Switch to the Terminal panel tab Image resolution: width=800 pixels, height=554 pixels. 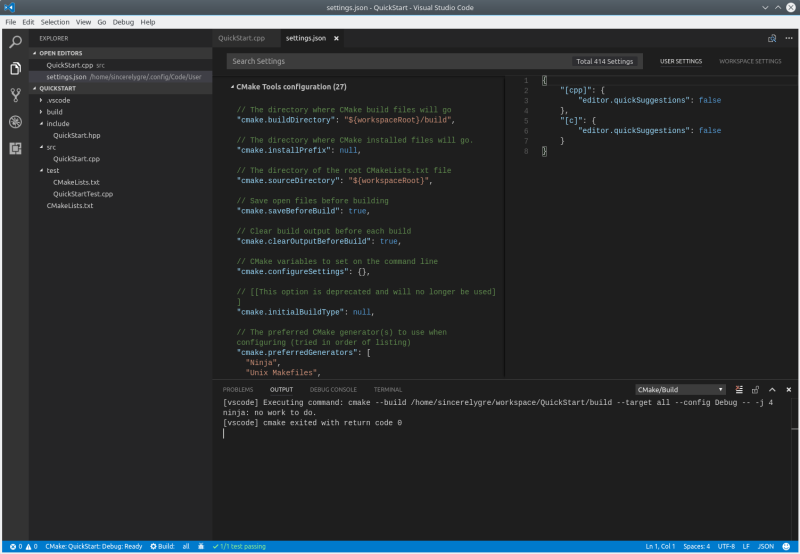tap(388, 390)
